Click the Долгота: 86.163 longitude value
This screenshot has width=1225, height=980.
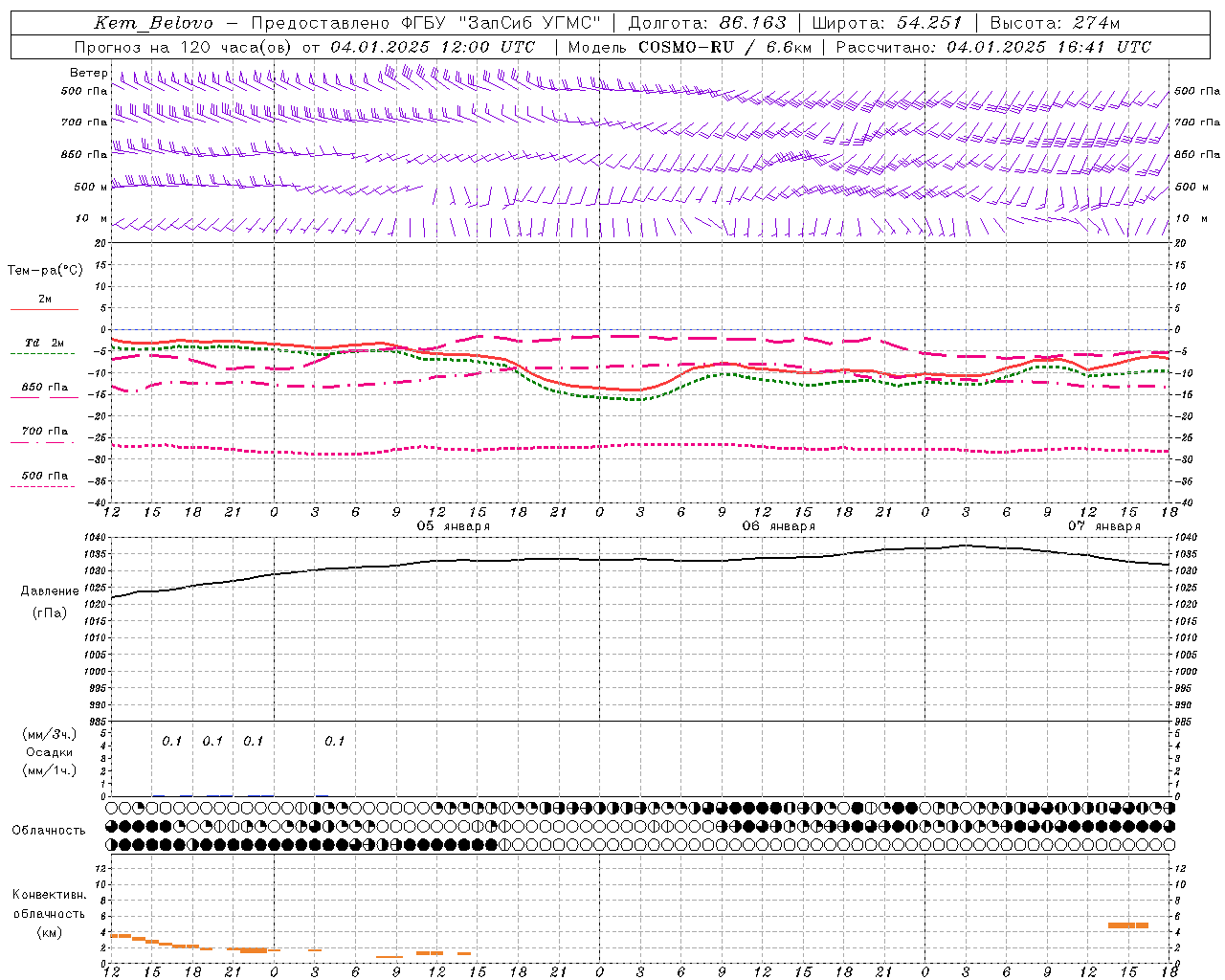pos(707,23)
